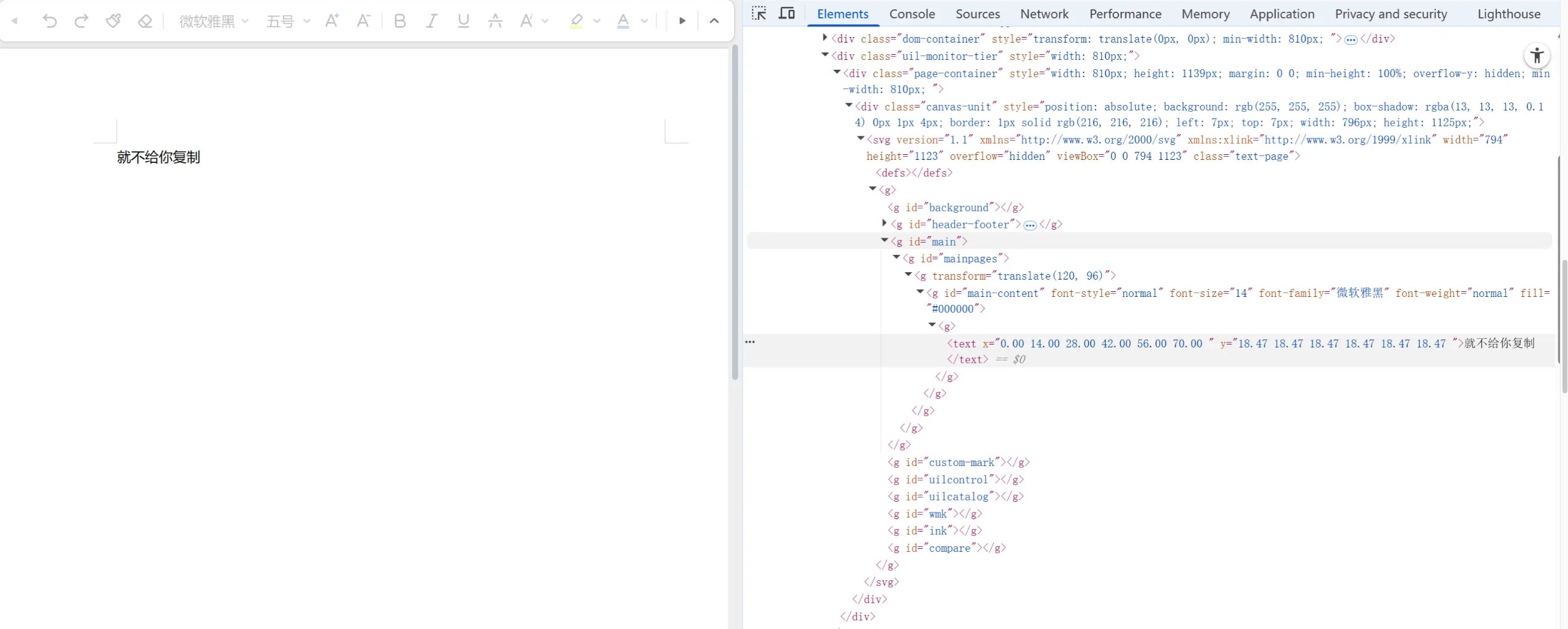The height and width of the screenshot is (629, 1568).
Task: Click the document text 就不给你复制
Action: pos(159,157)
